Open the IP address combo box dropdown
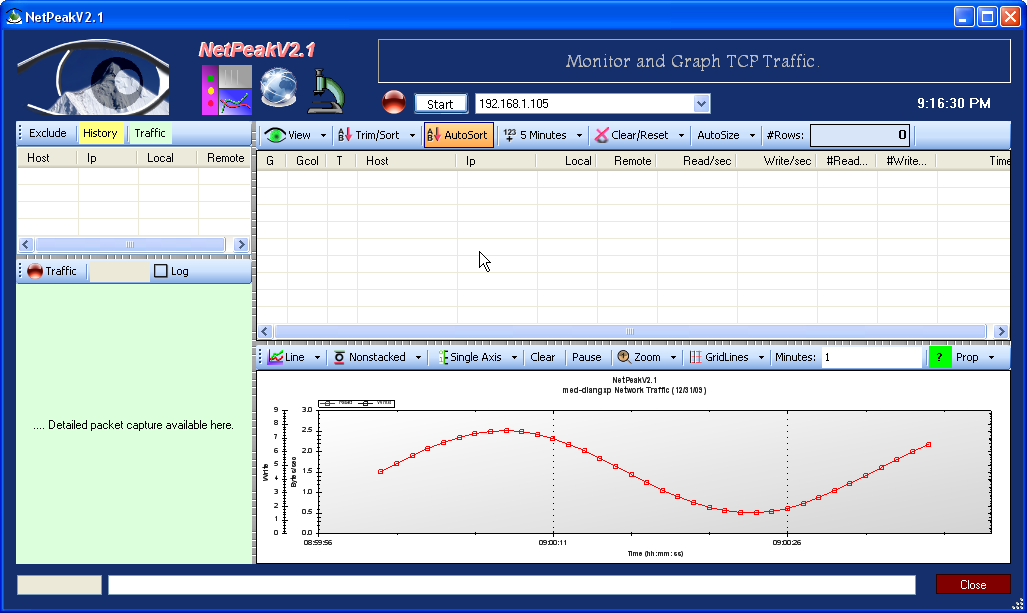This screenshot has width=1027, height=613. (x=701, y=103)
